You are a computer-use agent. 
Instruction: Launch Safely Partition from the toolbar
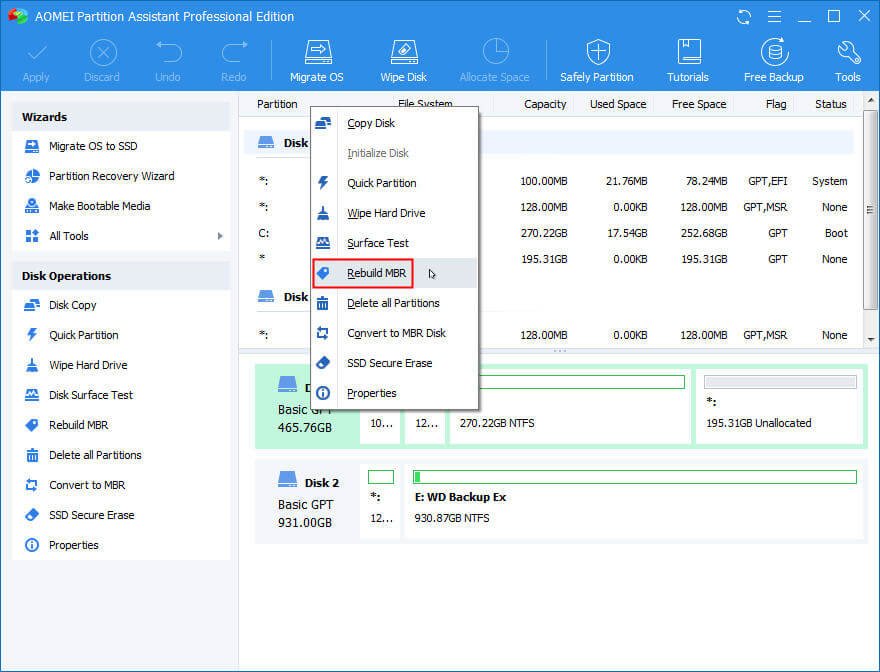(x=597, y=60)
